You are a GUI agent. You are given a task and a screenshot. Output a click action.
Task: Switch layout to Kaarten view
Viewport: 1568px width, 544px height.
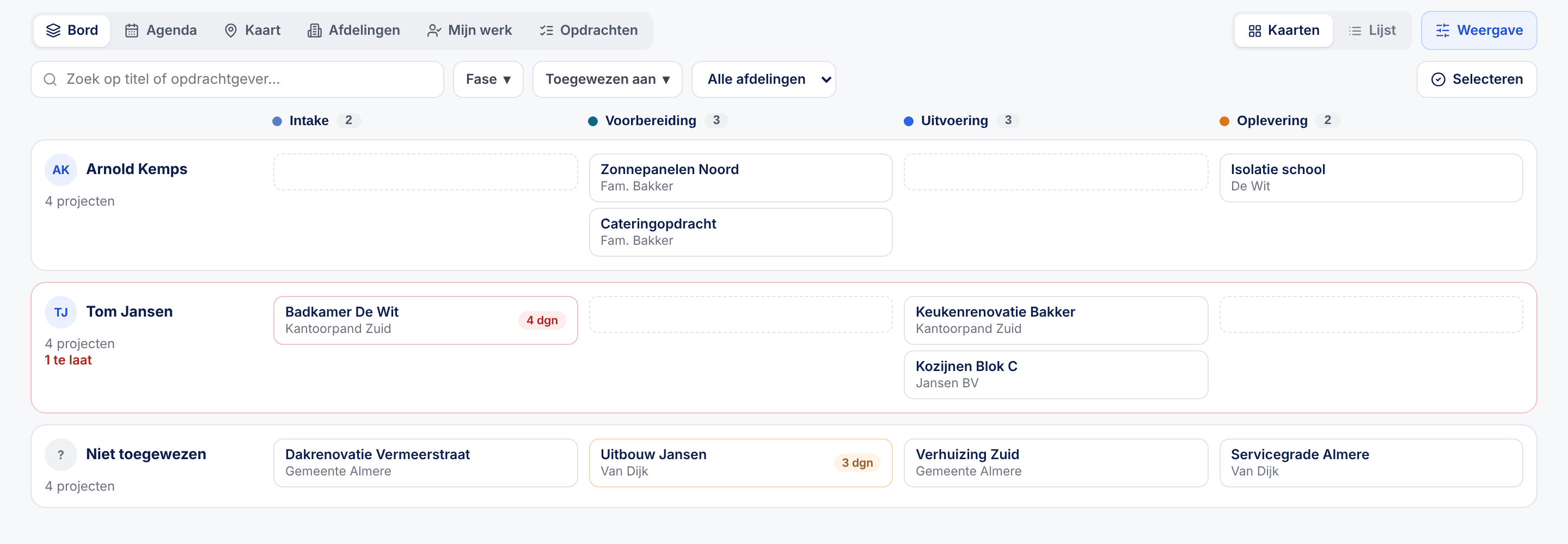(x=1283, y=30)
